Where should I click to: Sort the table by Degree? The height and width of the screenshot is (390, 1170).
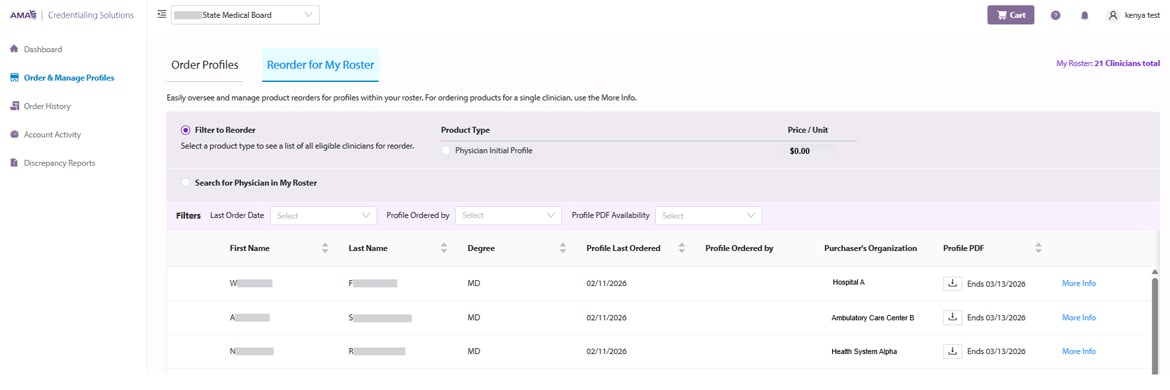tap(563, 248)
